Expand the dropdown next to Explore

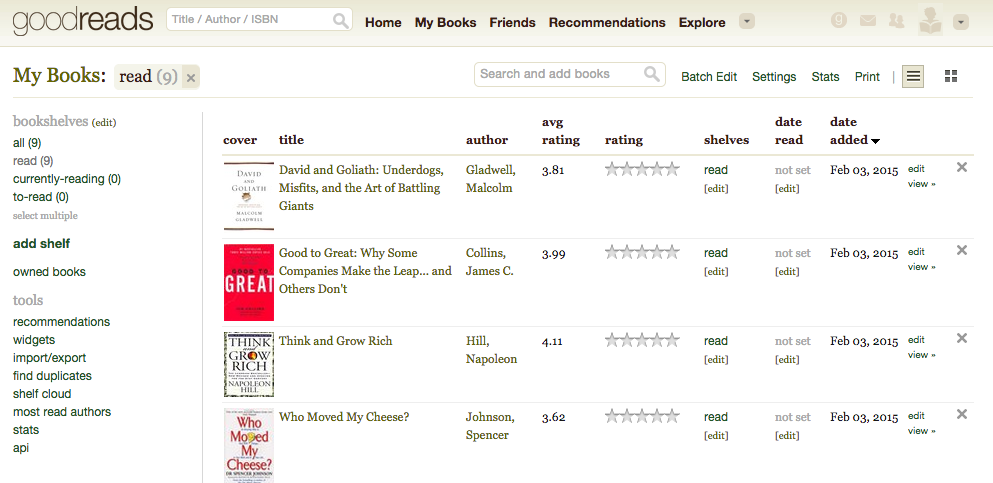pos(747,22)
